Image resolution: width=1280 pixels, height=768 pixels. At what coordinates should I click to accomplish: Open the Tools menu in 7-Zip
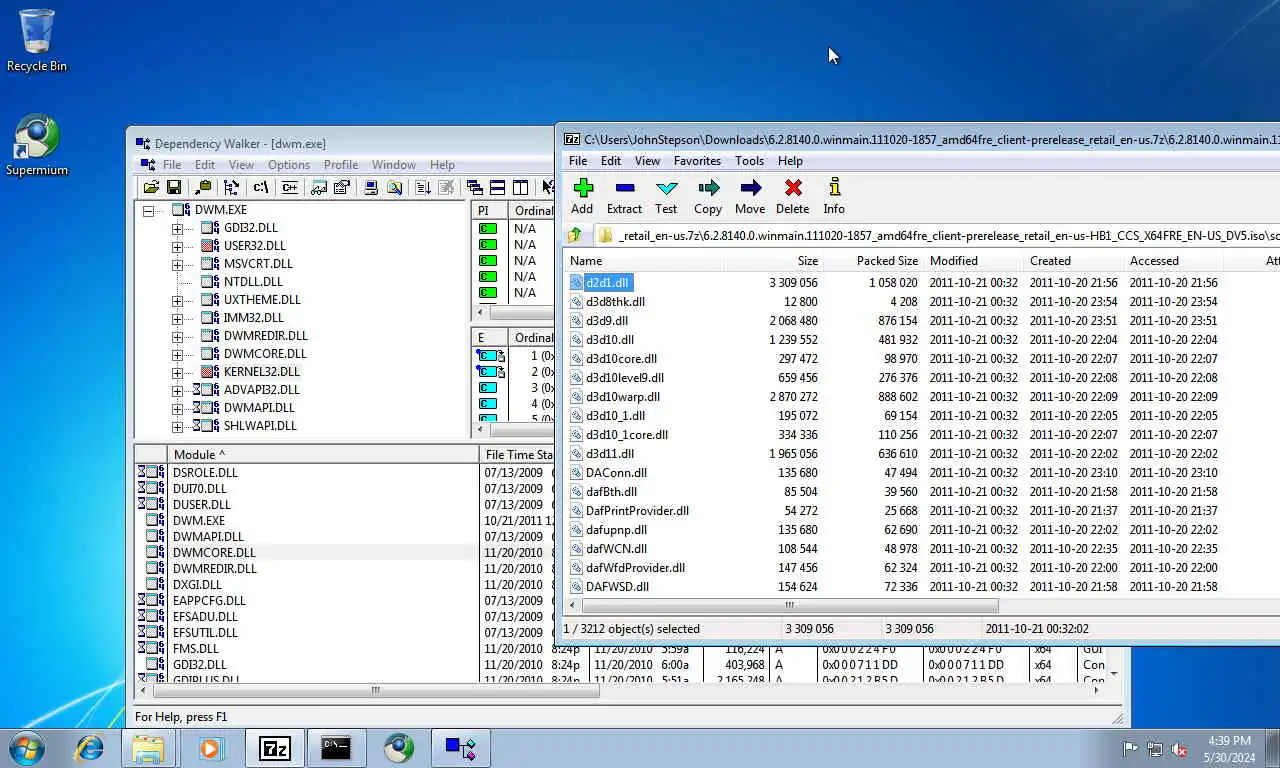(x=749, y=161)
